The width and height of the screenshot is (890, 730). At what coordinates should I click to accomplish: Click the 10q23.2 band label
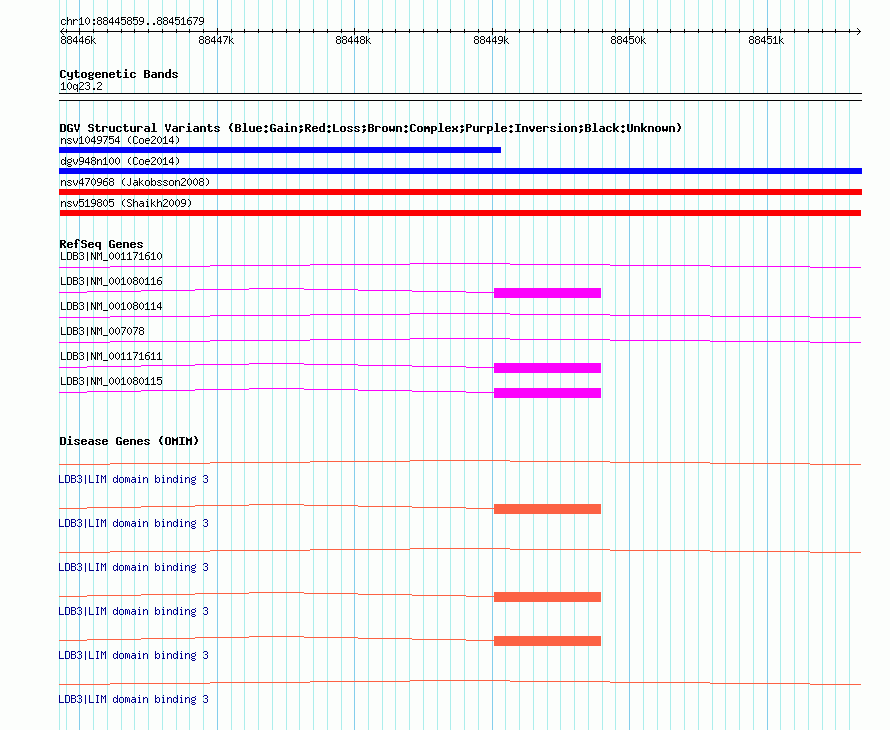point(81,86)
